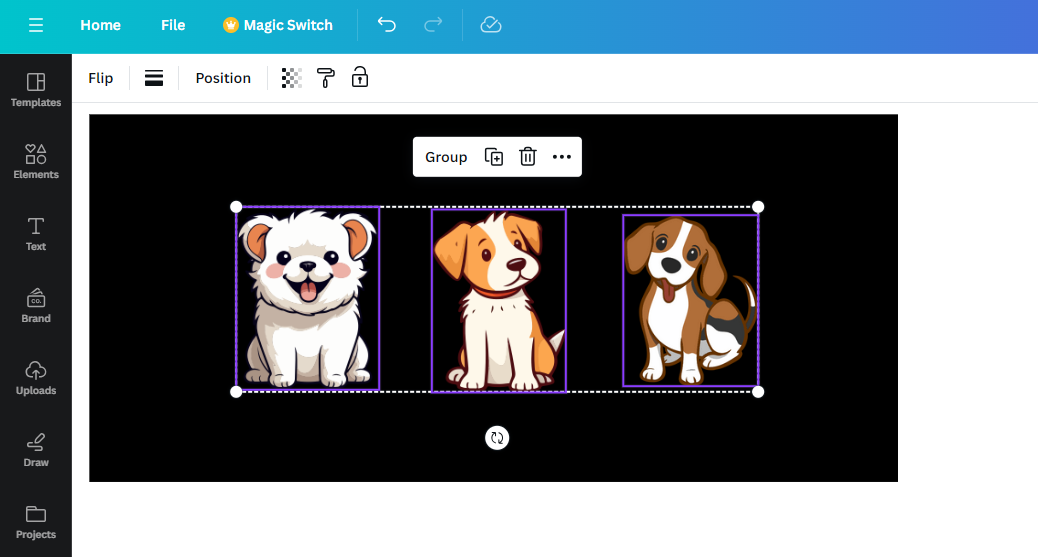This screenshot has width=1038, height=557.
Task: Click the top-left selection resize handle
Action: 236,207
